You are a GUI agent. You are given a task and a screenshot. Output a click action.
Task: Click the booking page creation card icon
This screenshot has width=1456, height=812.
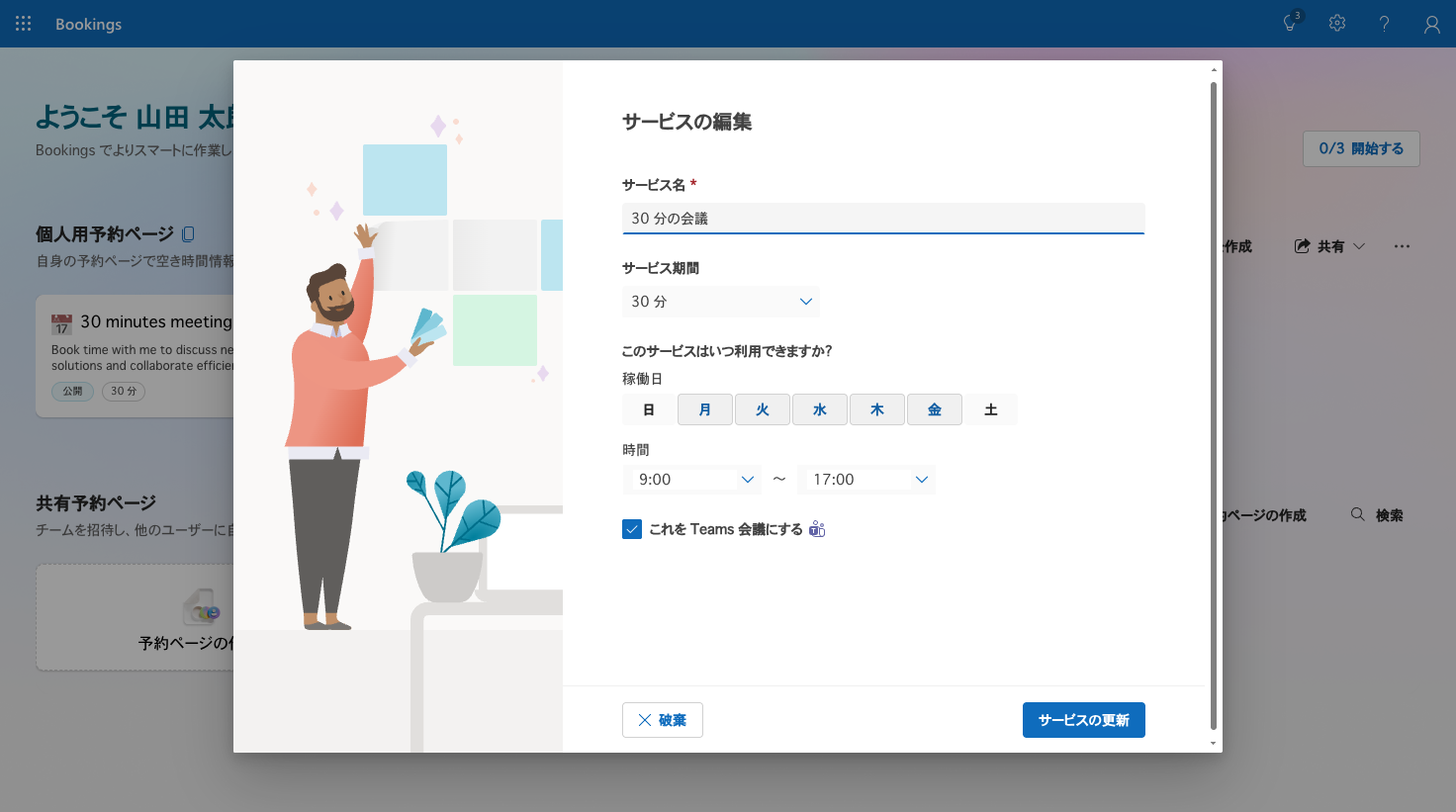(202, 609)
